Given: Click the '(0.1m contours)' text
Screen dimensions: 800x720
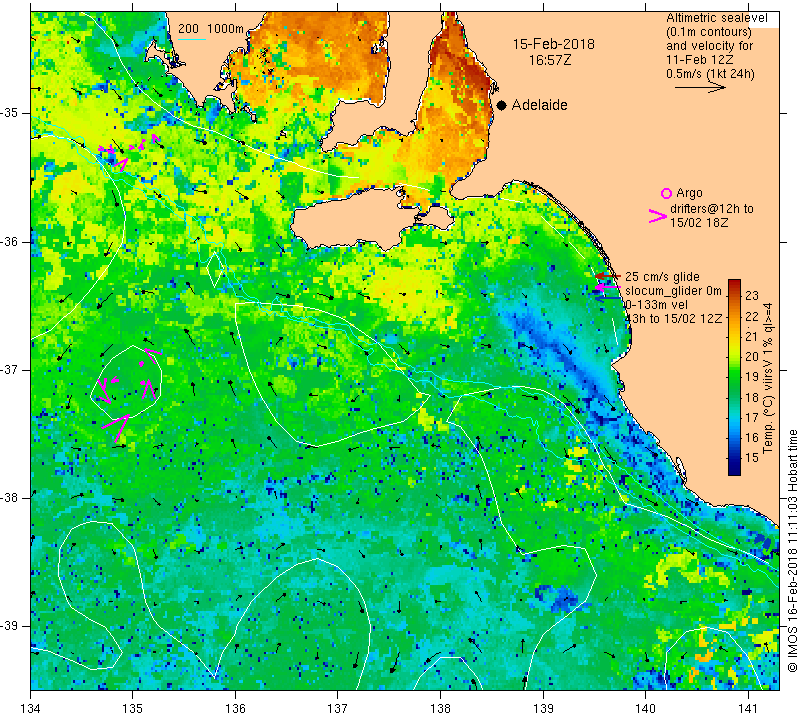Looking at the screenshot, I should click(x=709, y=32).
